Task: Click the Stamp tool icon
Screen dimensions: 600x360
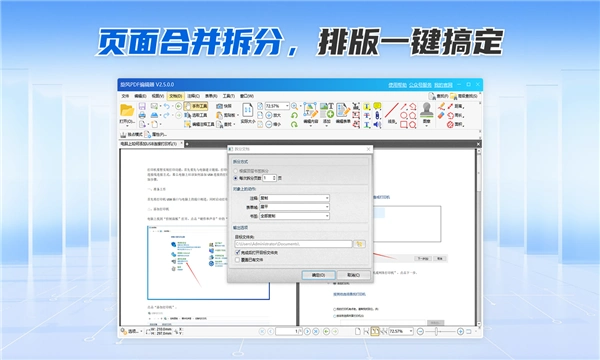Action: (x=426, y=110)
